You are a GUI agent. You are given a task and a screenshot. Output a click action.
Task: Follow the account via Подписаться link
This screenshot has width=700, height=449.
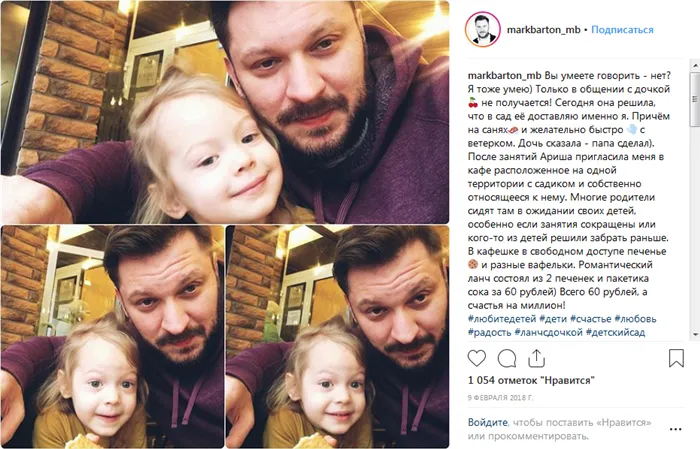622,30
